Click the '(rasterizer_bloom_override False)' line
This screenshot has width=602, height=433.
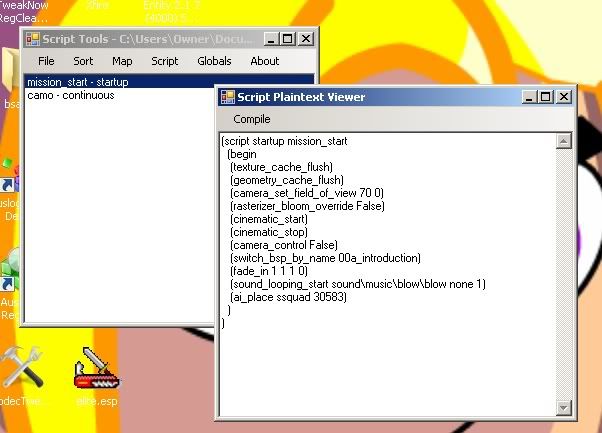[x=307, y=206]
